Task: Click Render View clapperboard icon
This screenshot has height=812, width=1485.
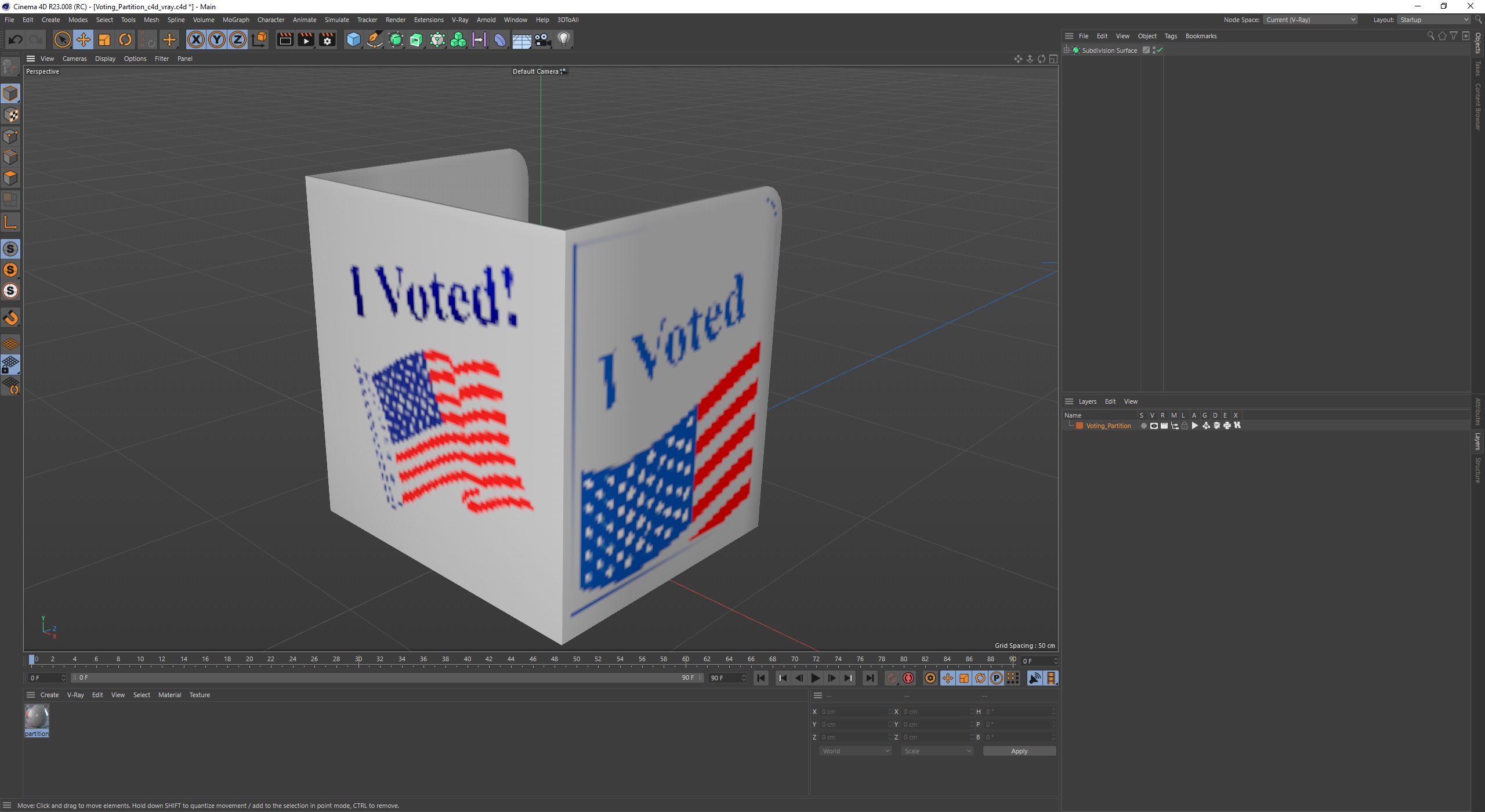Action: click(285, 39)
